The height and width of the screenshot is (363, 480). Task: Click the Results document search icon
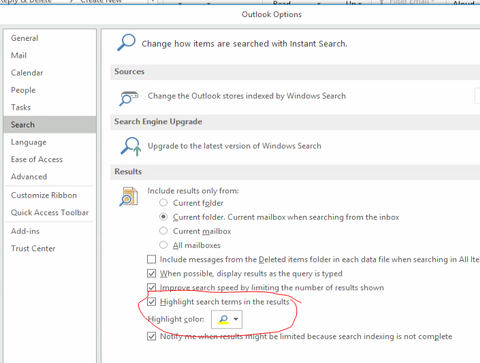click(x=129, y=197)
